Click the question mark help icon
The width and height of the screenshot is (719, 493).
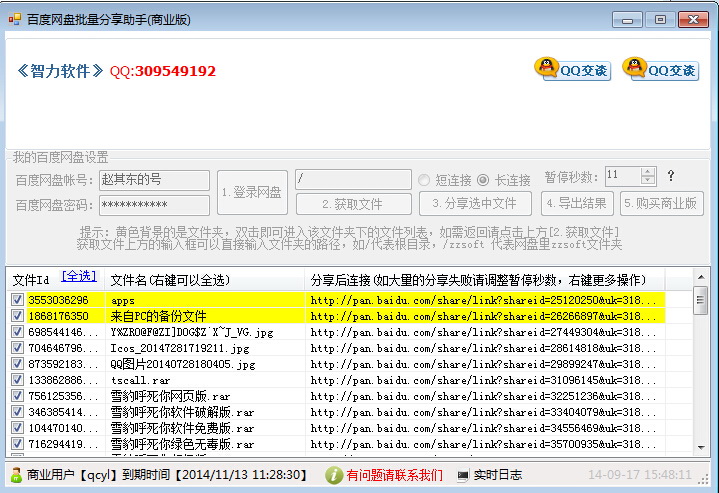671,176
